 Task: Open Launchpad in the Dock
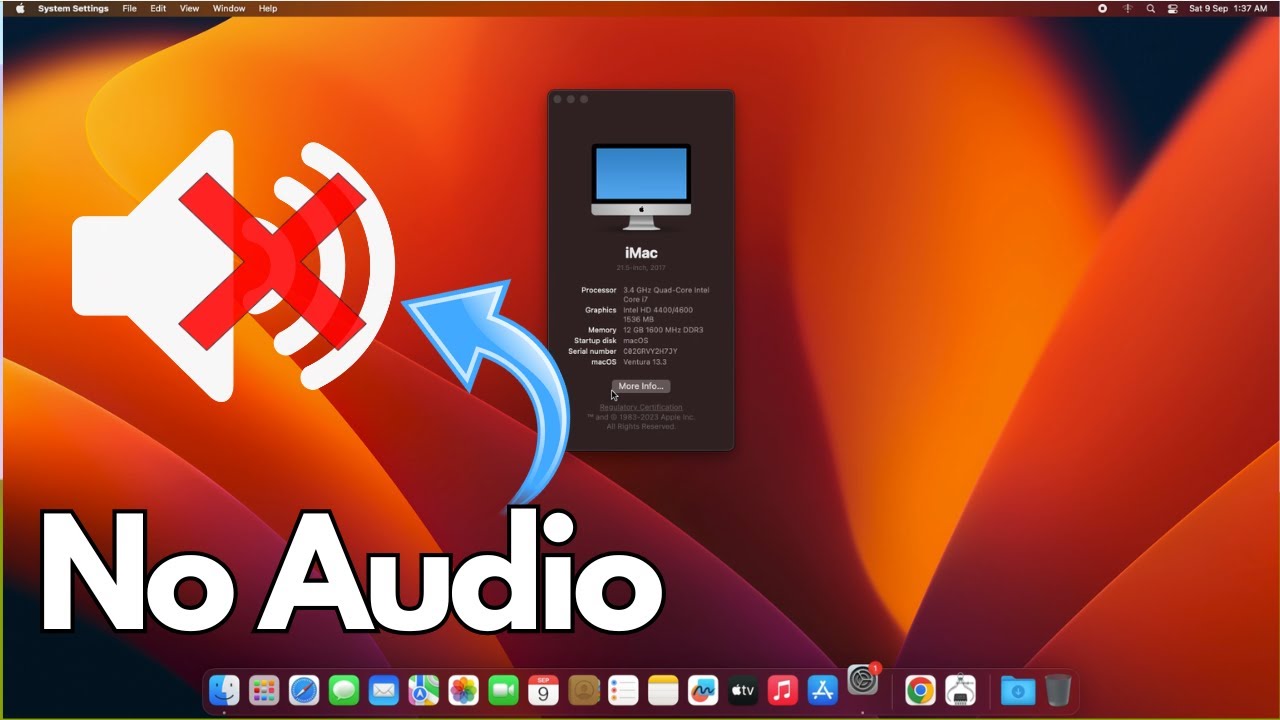264,690
